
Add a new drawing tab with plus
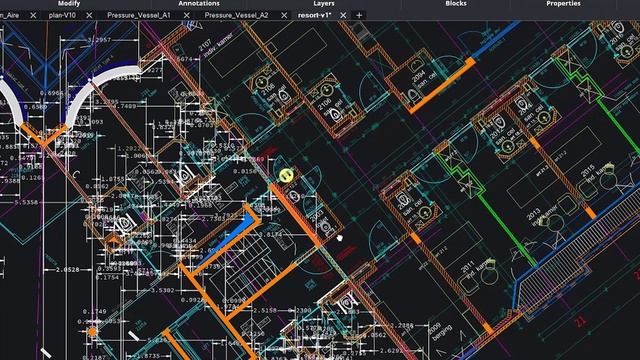(x=359, y=15)
